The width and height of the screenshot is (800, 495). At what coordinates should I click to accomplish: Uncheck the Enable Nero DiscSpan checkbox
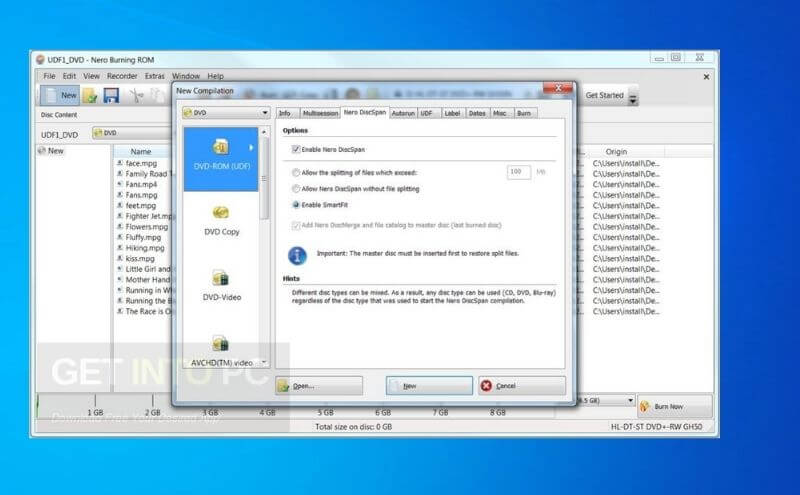coord(296,149)
